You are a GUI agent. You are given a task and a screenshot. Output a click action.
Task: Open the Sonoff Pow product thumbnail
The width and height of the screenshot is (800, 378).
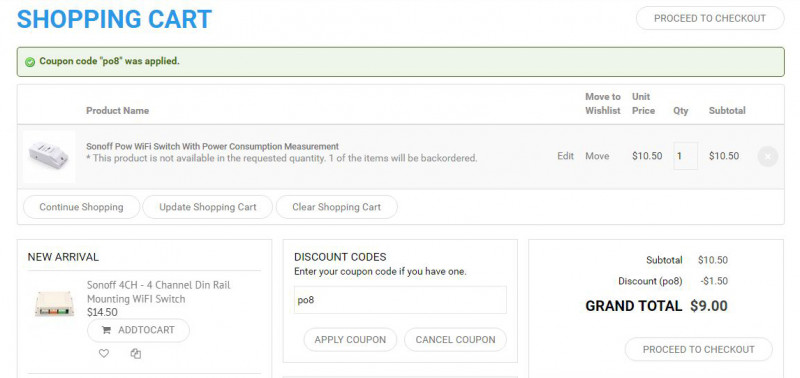click(49, 157)
